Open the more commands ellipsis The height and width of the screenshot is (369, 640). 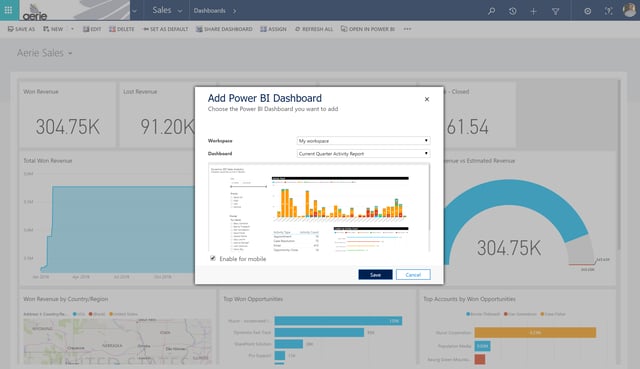(407, 29)
